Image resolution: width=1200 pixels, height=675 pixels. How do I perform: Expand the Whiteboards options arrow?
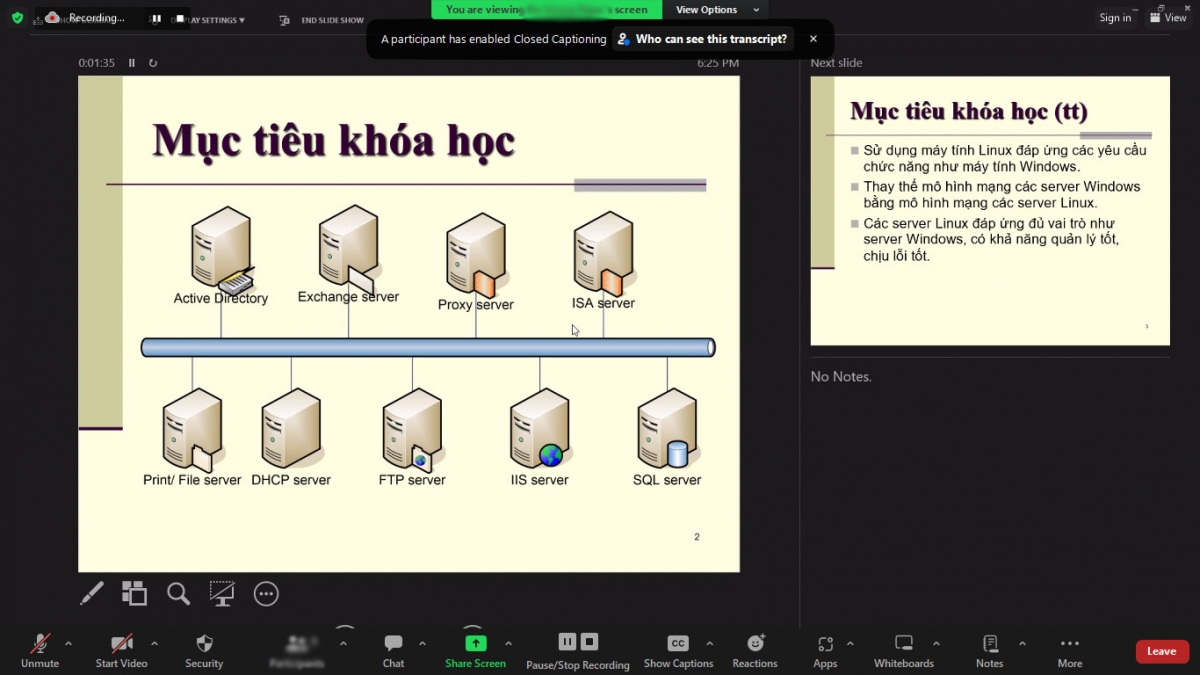click(x=936, y=643)
